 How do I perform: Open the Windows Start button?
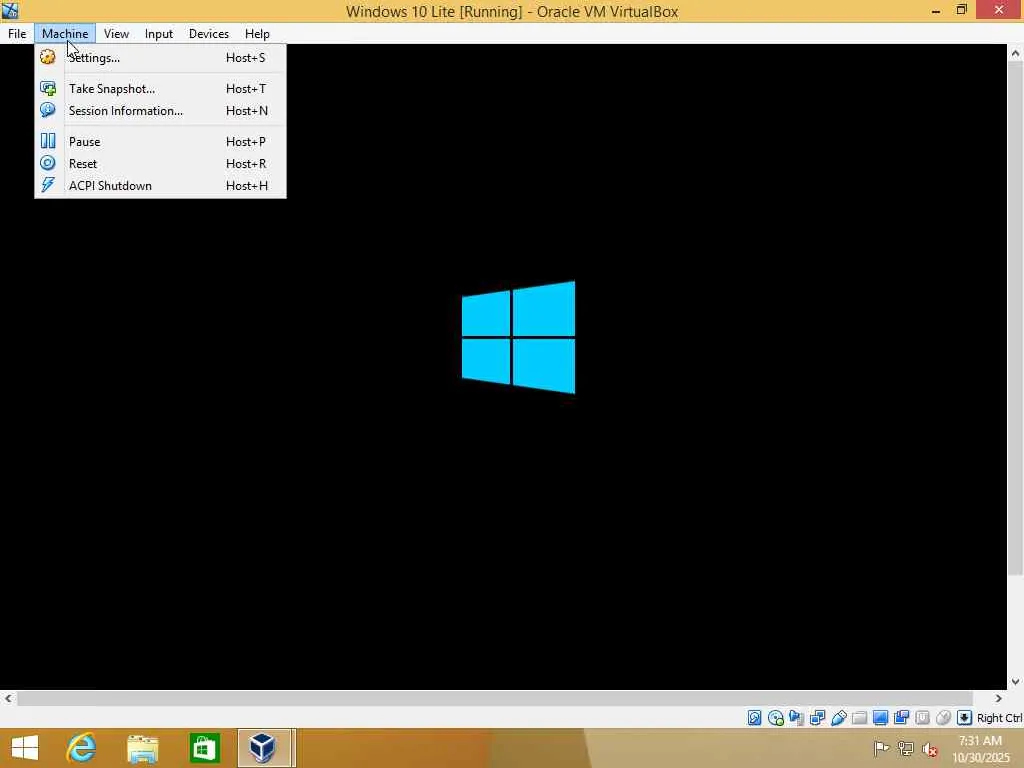[25, 748]
